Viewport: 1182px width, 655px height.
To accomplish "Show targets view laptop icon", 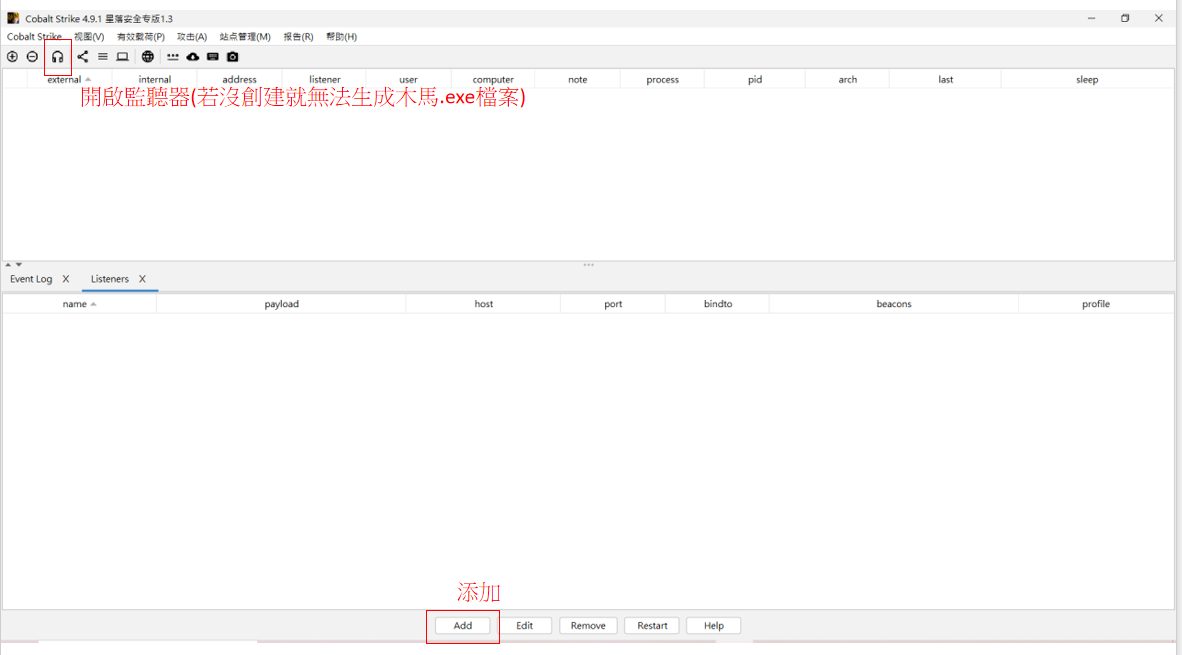I will (x=122, y=57).
